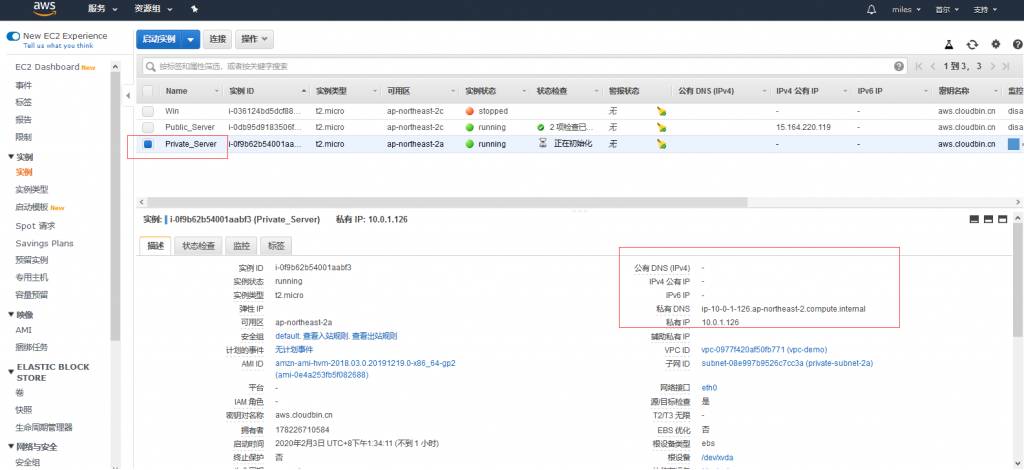This screenshot has width=1024, height=470.
Task: Click the 连接 connect button
Action: [218, 39]
